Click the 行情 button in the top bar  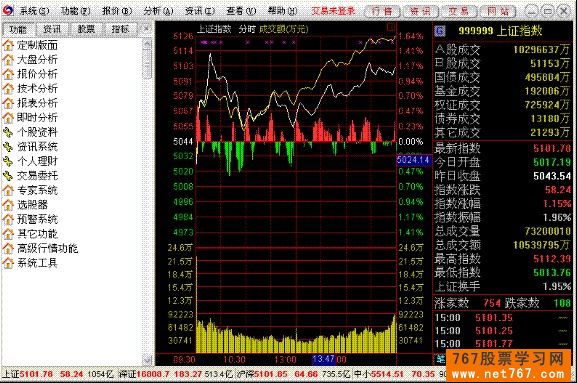click(x=382, y=11)
